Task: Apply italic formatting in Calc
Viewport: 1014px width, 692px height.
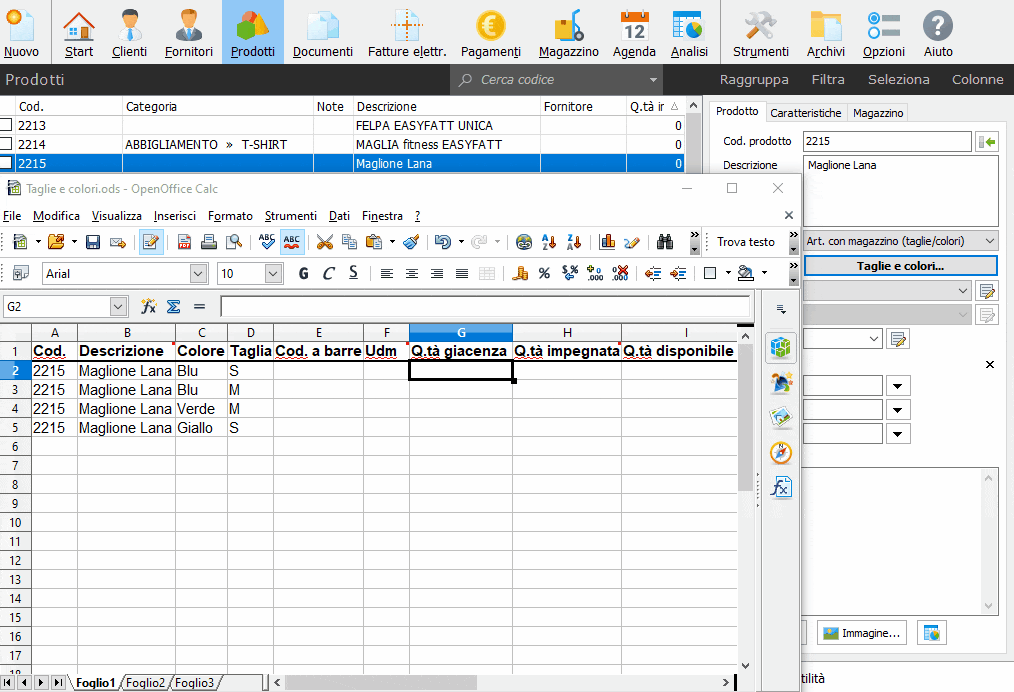Action: pyautogui.click(x=329, y=274)
